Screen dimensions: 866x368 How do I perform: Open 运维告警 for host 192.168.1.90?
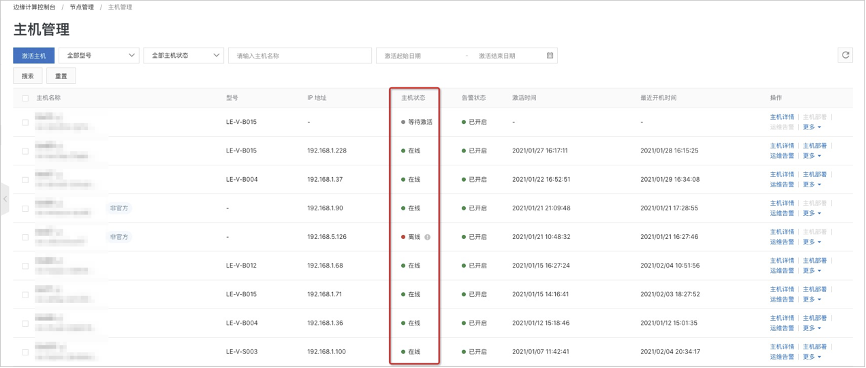782,213
